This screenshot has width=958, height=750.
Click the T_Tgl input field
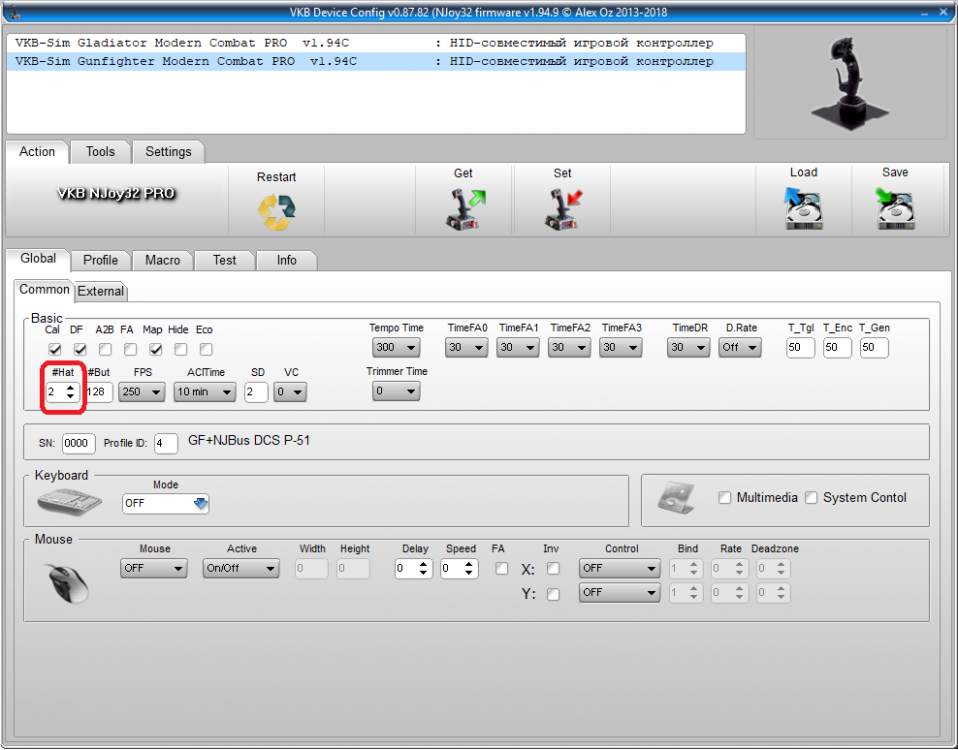[800, 348]
